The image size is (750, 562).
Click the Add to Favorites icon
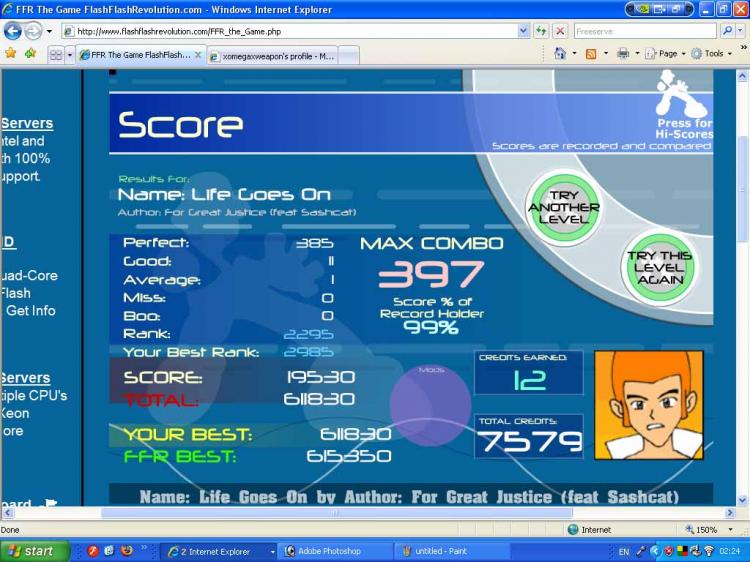coord(31,54)
